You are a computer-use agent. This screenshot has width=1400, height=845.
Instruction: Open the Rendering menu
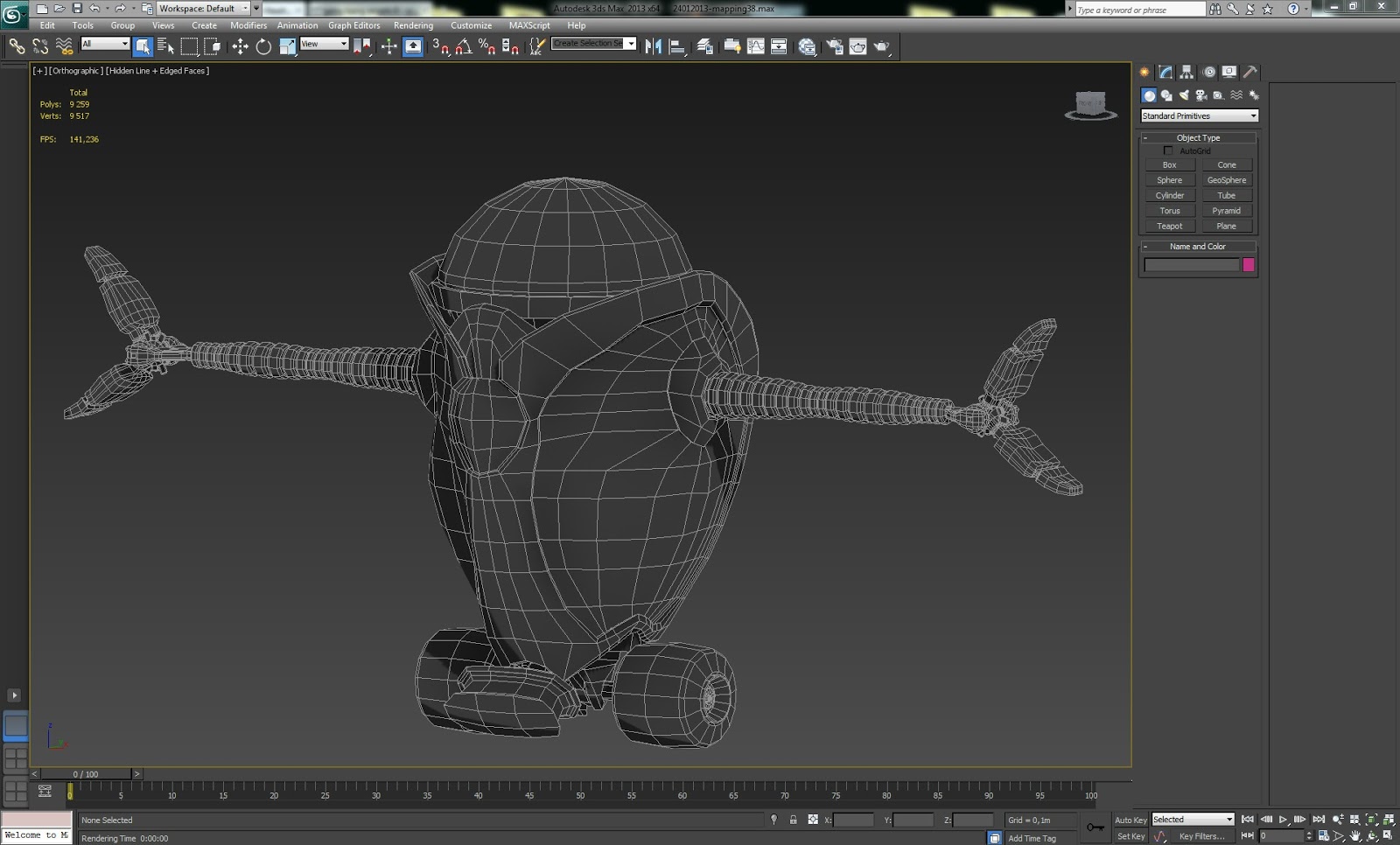[x=413, y=25]
